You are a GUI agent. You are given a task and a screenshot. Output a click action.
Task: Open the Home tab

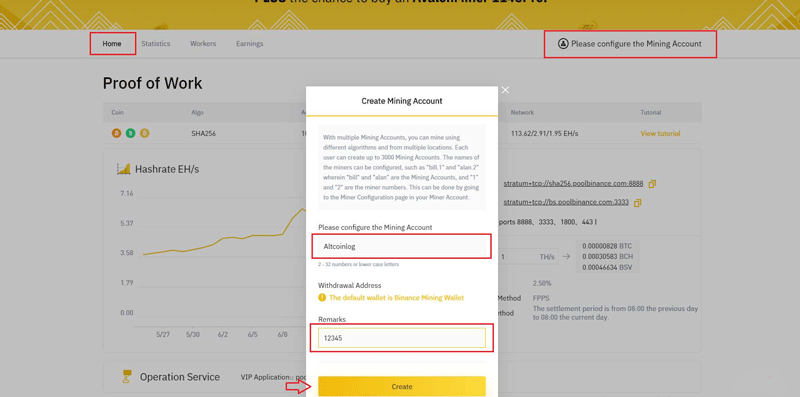pos(112,44)
